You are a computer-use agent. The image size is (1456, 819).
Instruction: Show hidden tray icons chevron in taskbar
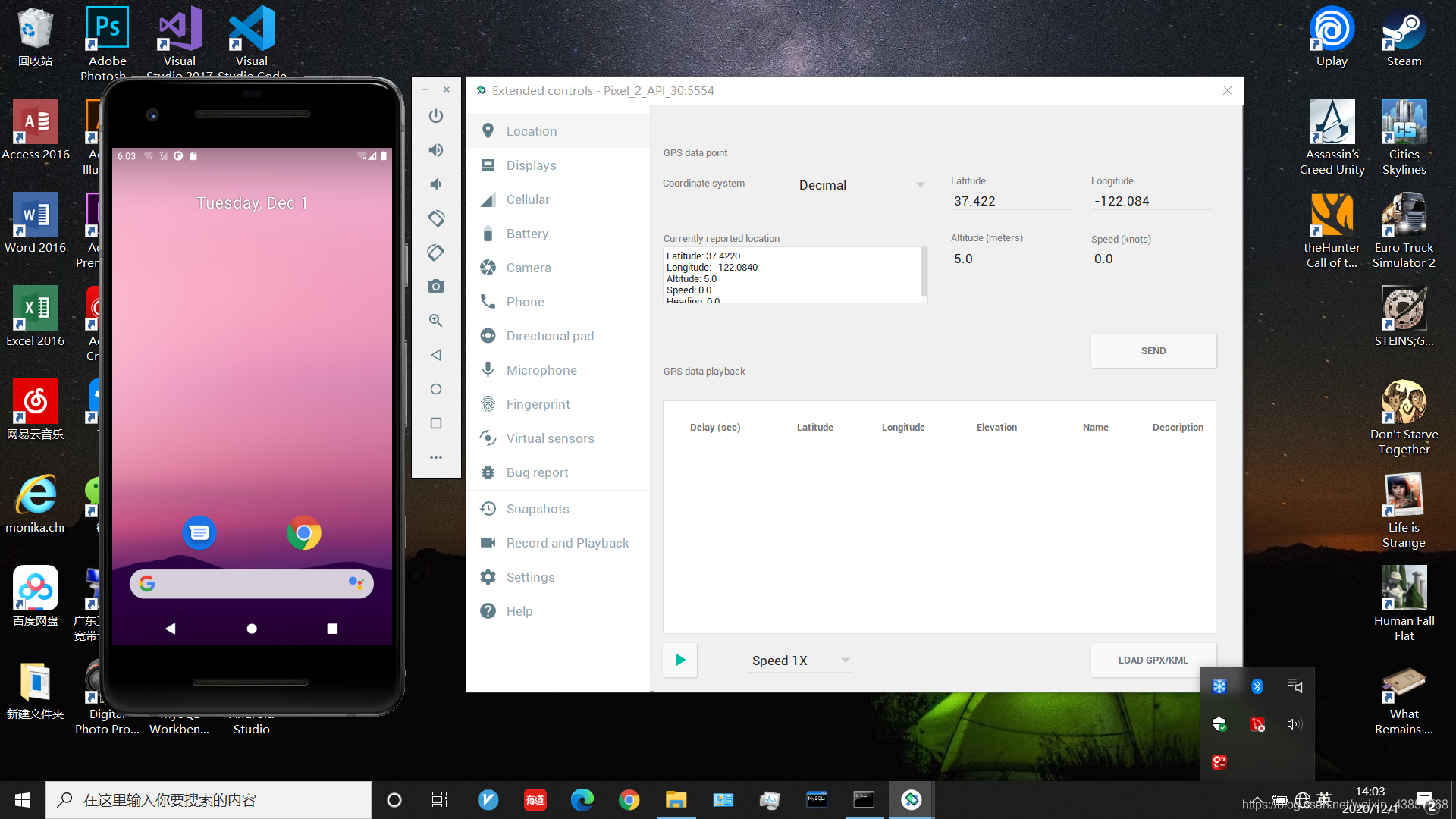coord(1257,801)
